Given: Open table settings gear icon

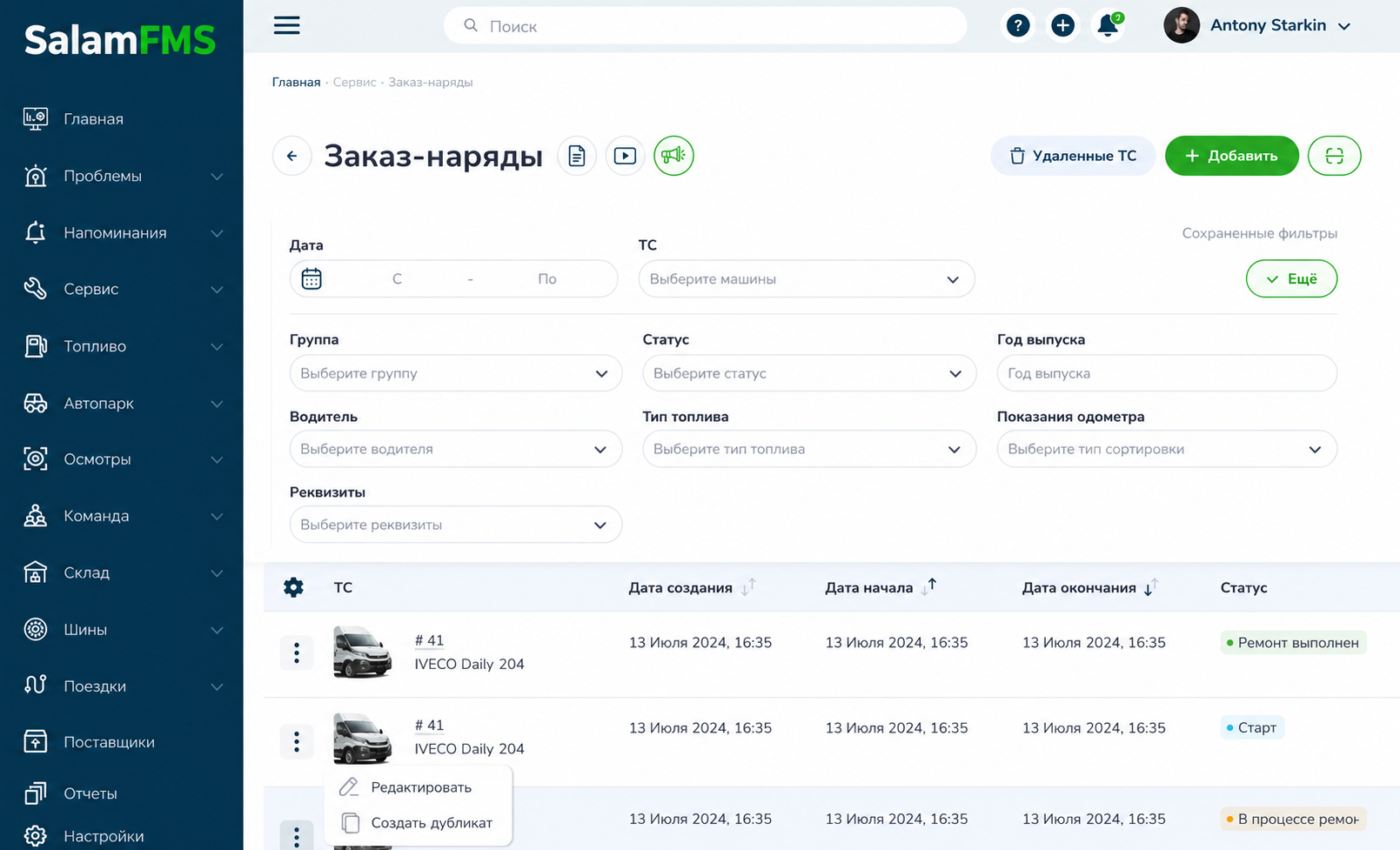Looking at the screenshot, I should 294,587.
